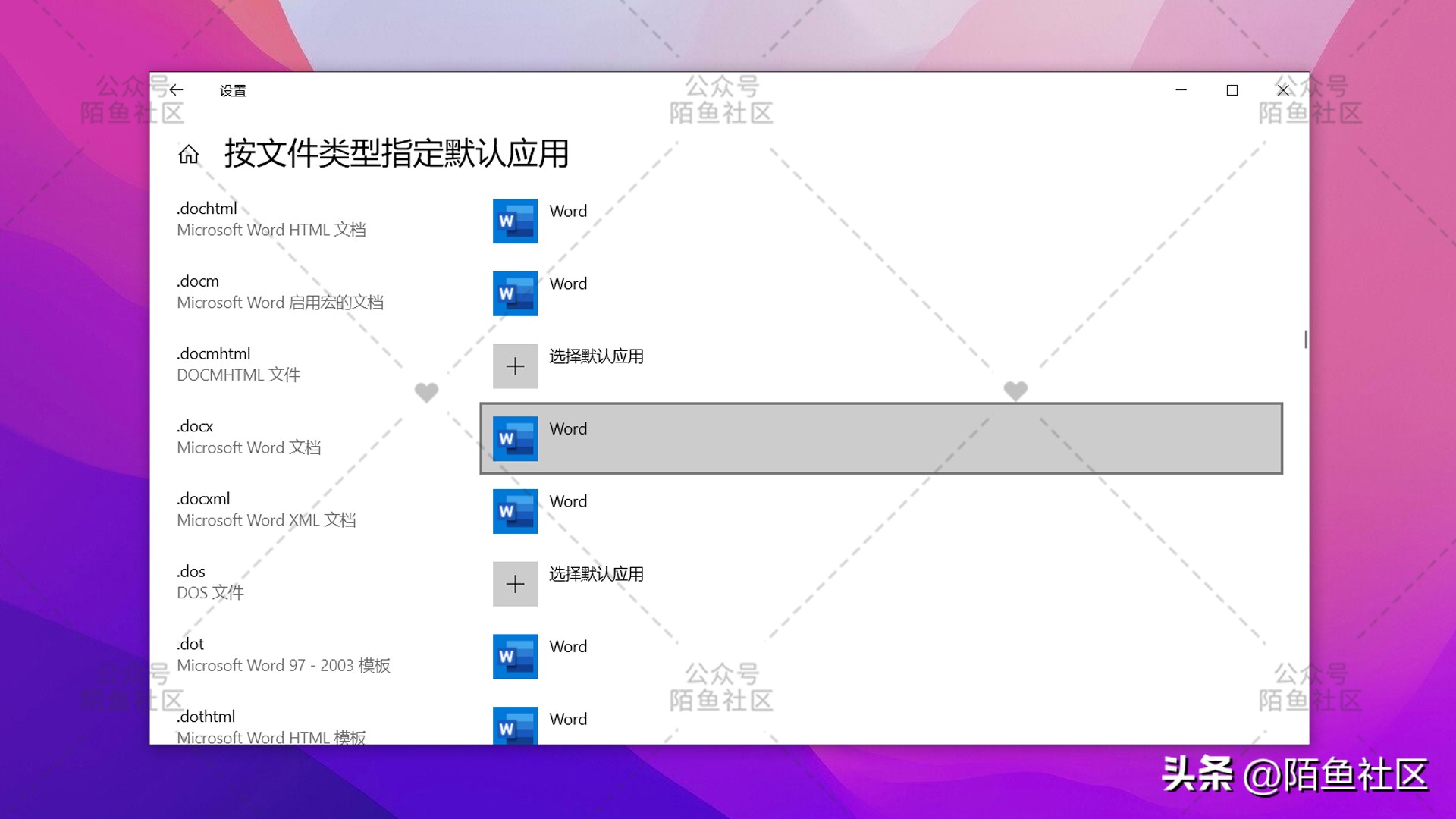Select the .docx file type entry
The image size is (1456, 819).
[195, 426]
